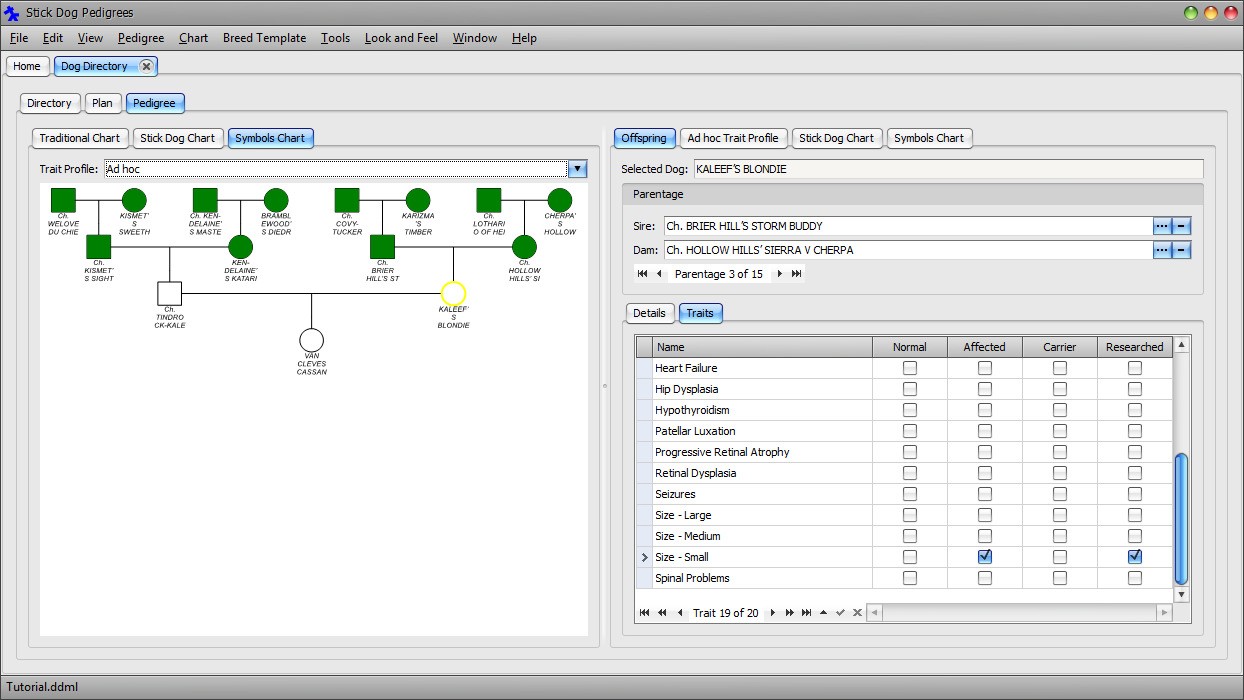Click the Sire name input field

click(907, 226)
